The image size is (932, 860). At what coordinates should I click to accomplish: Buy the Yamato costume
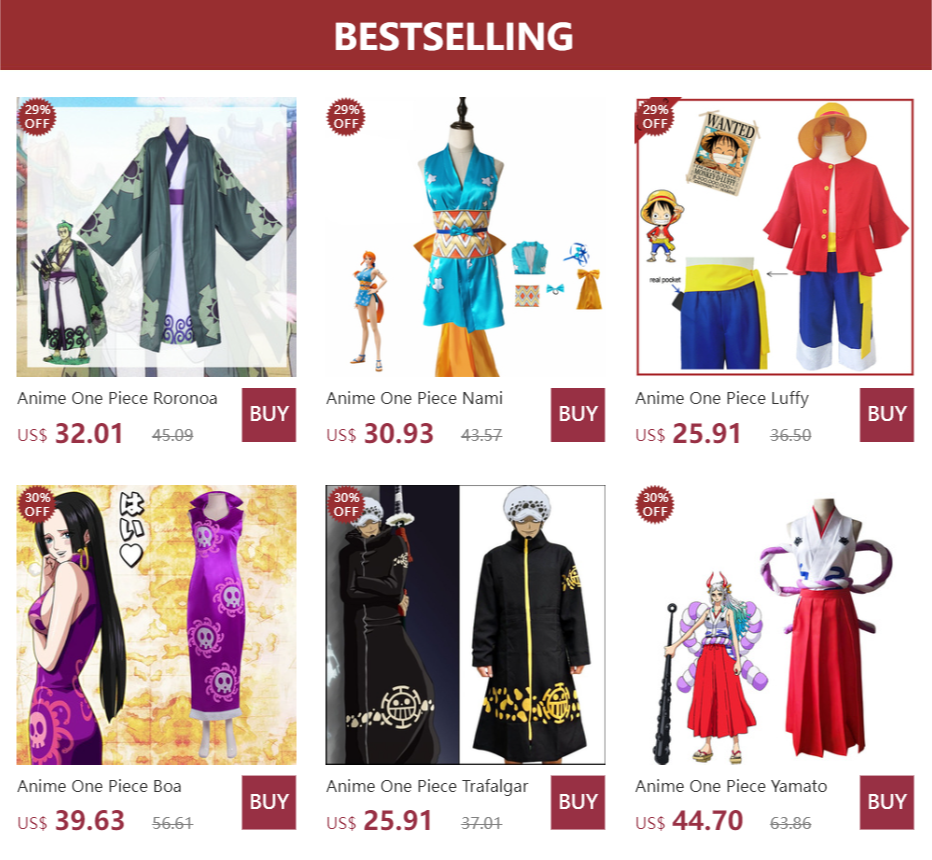887,802
